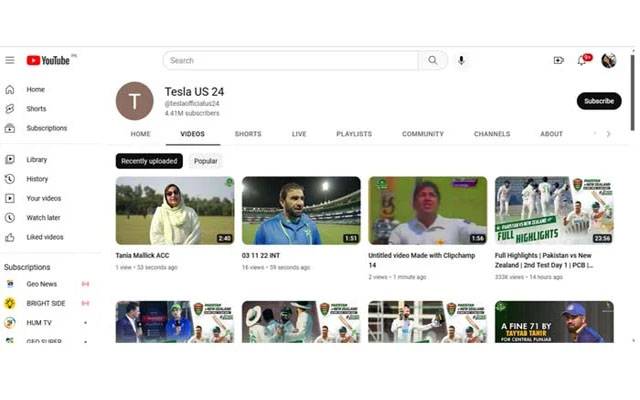
Task: Subscribe to Tesla US 24 channel
Action: [x=599, y=101]
